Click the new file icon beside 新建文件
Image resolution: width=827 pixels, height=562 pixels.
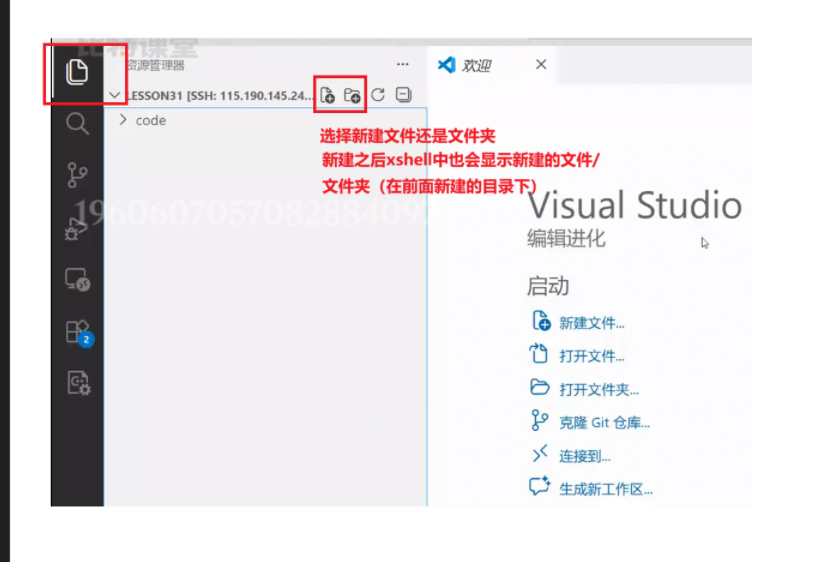(x=541, y=321)
